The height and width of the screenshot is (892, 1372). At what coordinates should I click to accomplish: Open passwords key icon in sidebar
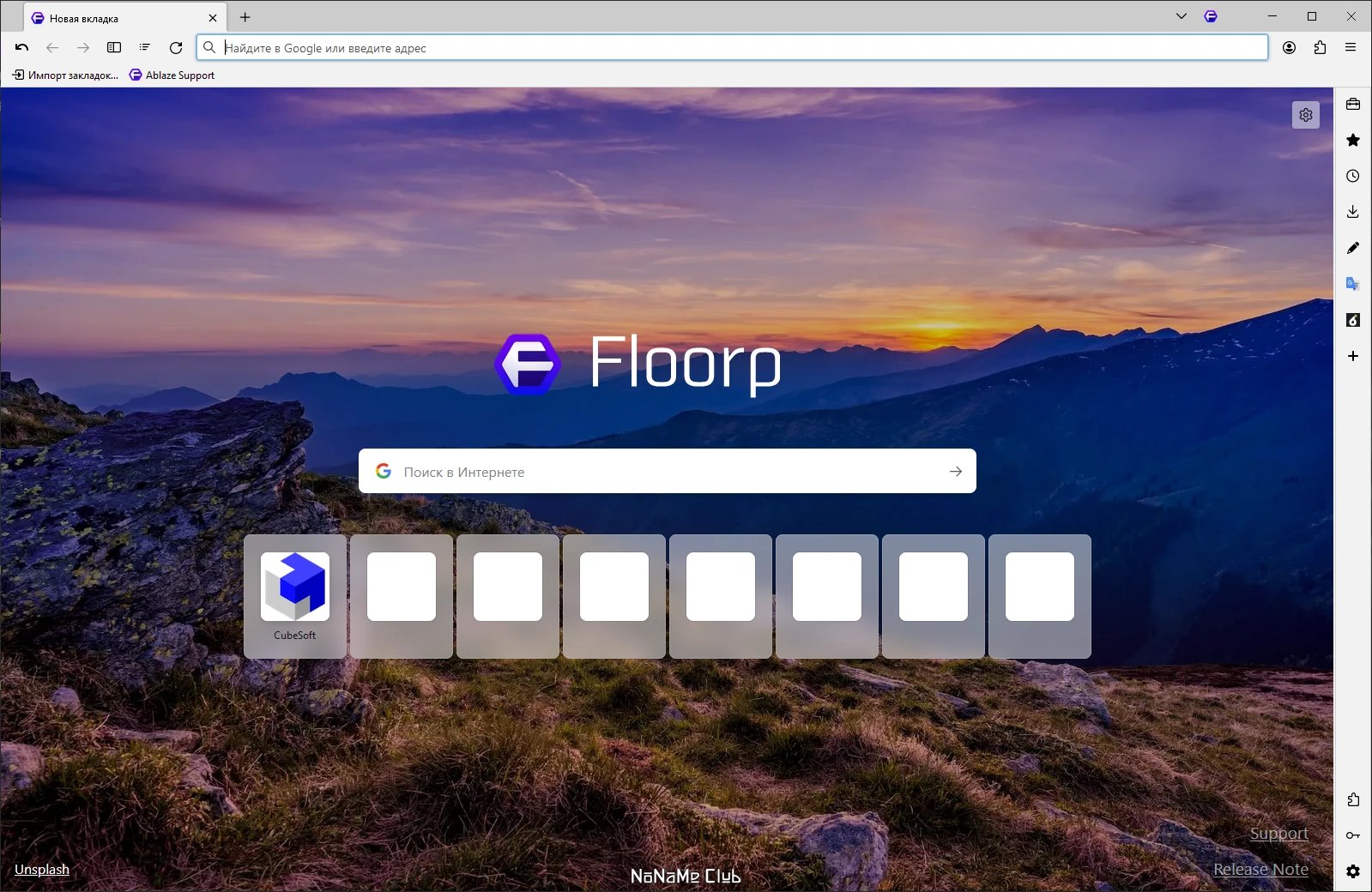point(1353,835)
